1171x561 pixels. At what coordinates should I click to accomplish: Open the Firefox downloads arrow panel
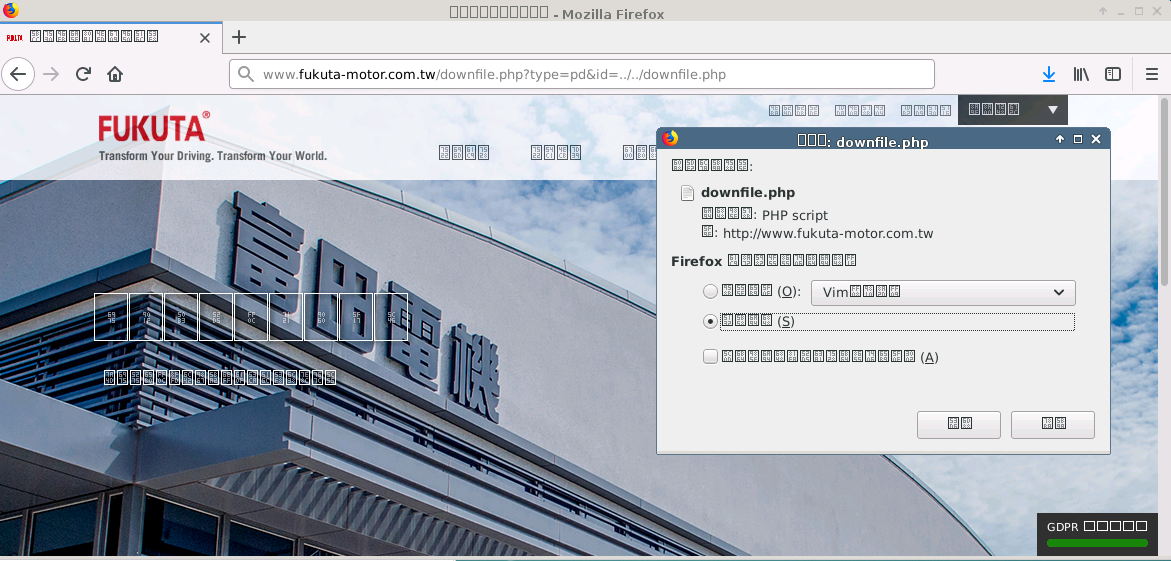tap(1049, 74)
